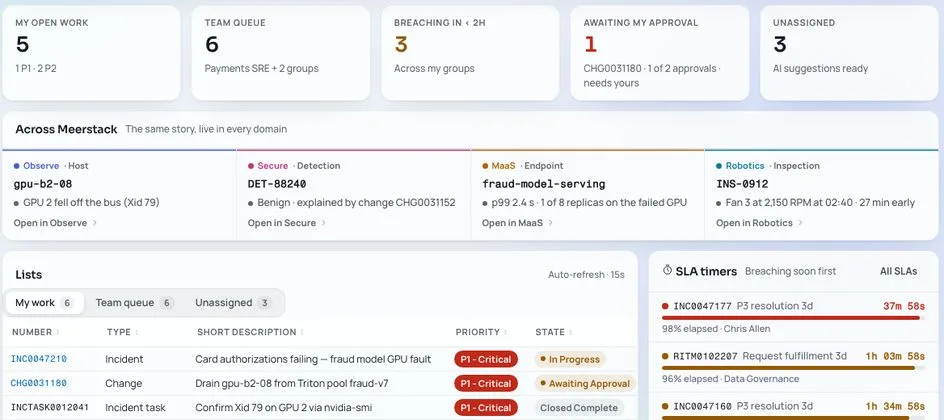Click the sort icon beside STATE header
The image size is (944, 420).
(x=570, y=332)
